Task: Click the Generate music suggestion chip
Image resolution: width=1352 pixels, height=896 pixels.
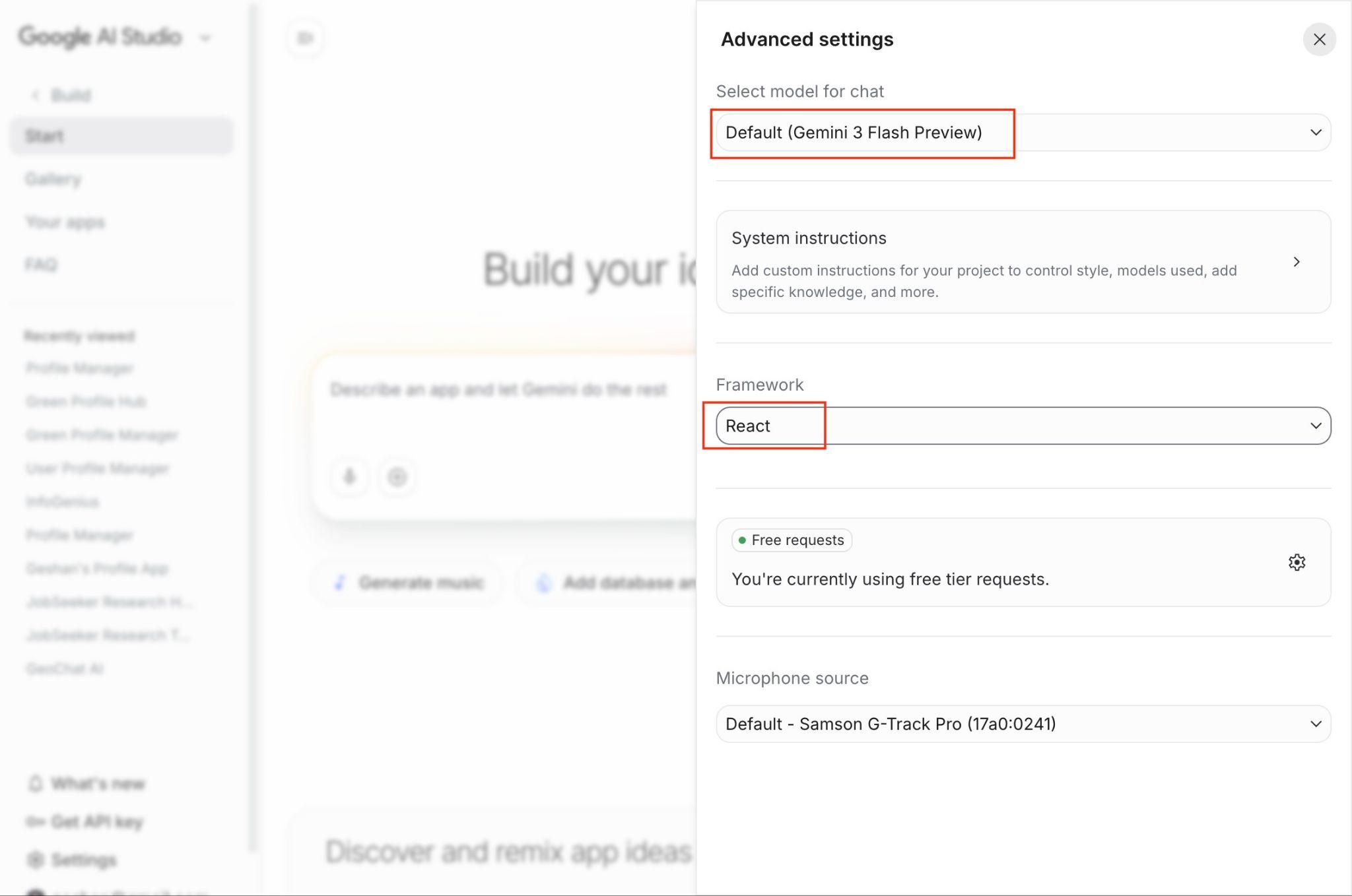Action: click(x=409, y=583)
